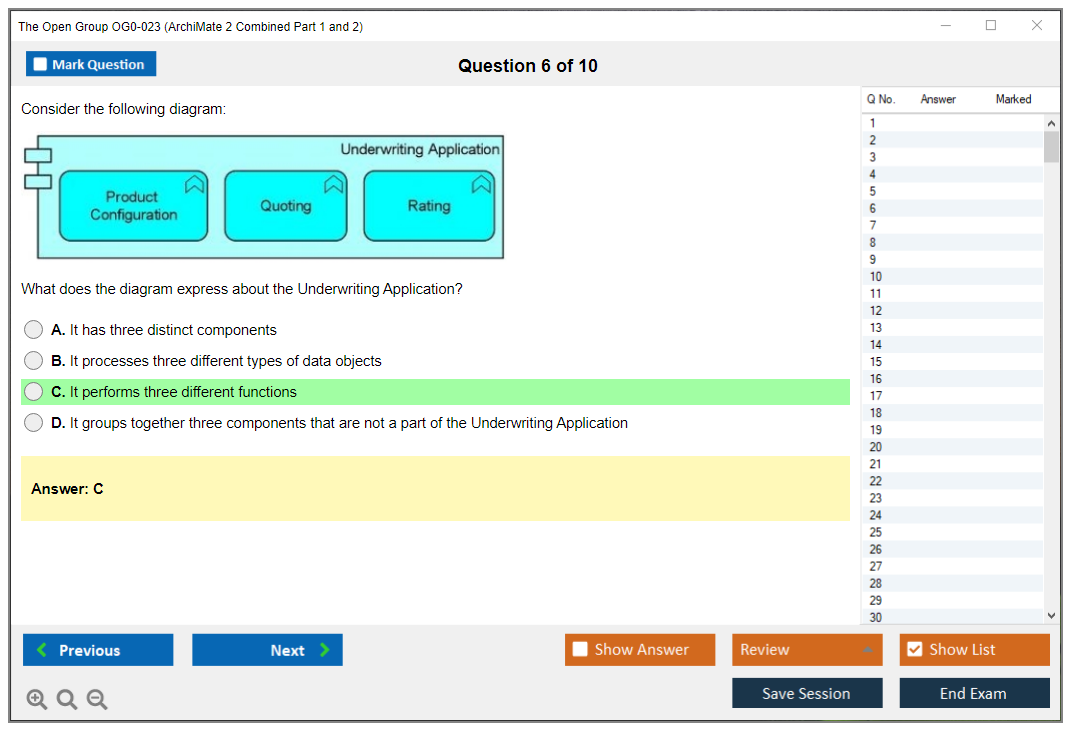
Task: Select answer A three distinct components
Action: click(34, 330)
